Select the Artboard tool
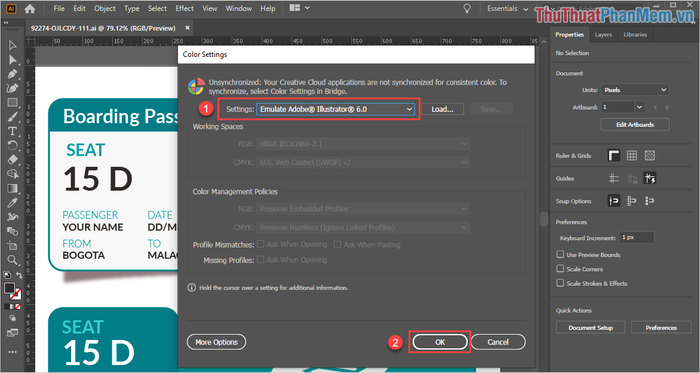This screenshot has height=373, width=700. click(x=12, y=245)
